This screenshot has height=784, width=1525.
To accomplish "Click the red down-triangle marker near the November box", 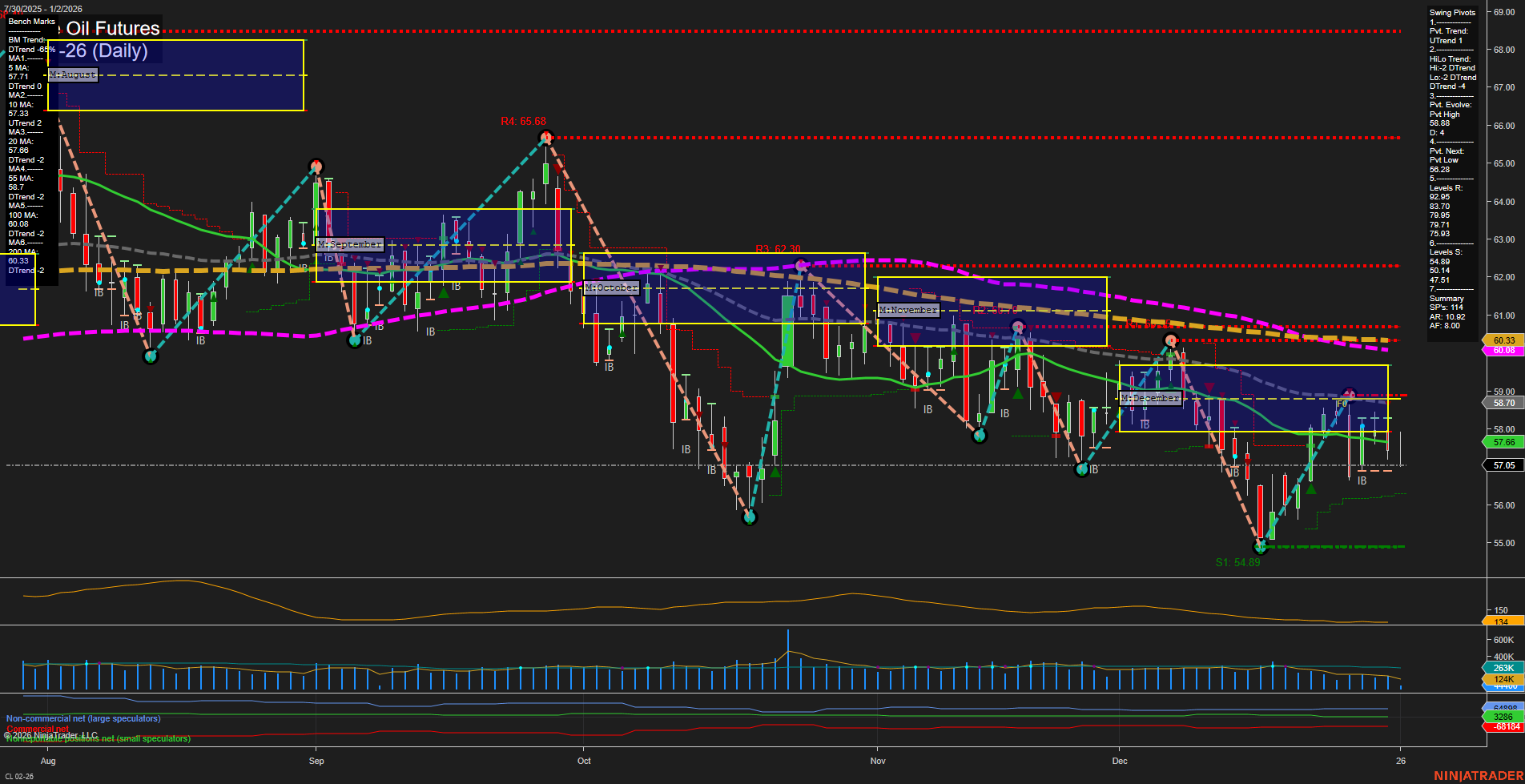I will click(916, 337).
